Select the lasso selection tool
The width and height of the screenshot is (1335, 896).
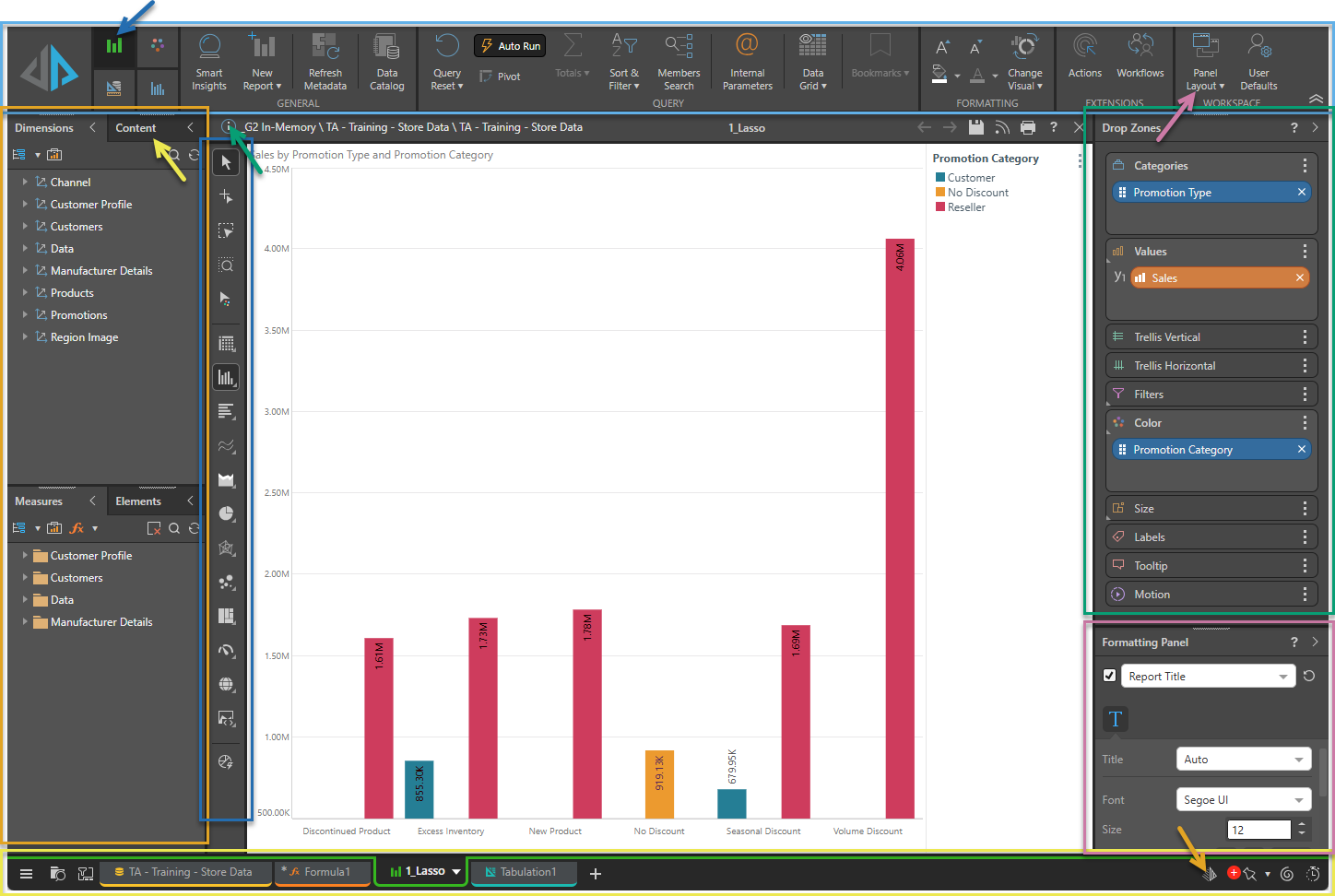click(226, 231)
